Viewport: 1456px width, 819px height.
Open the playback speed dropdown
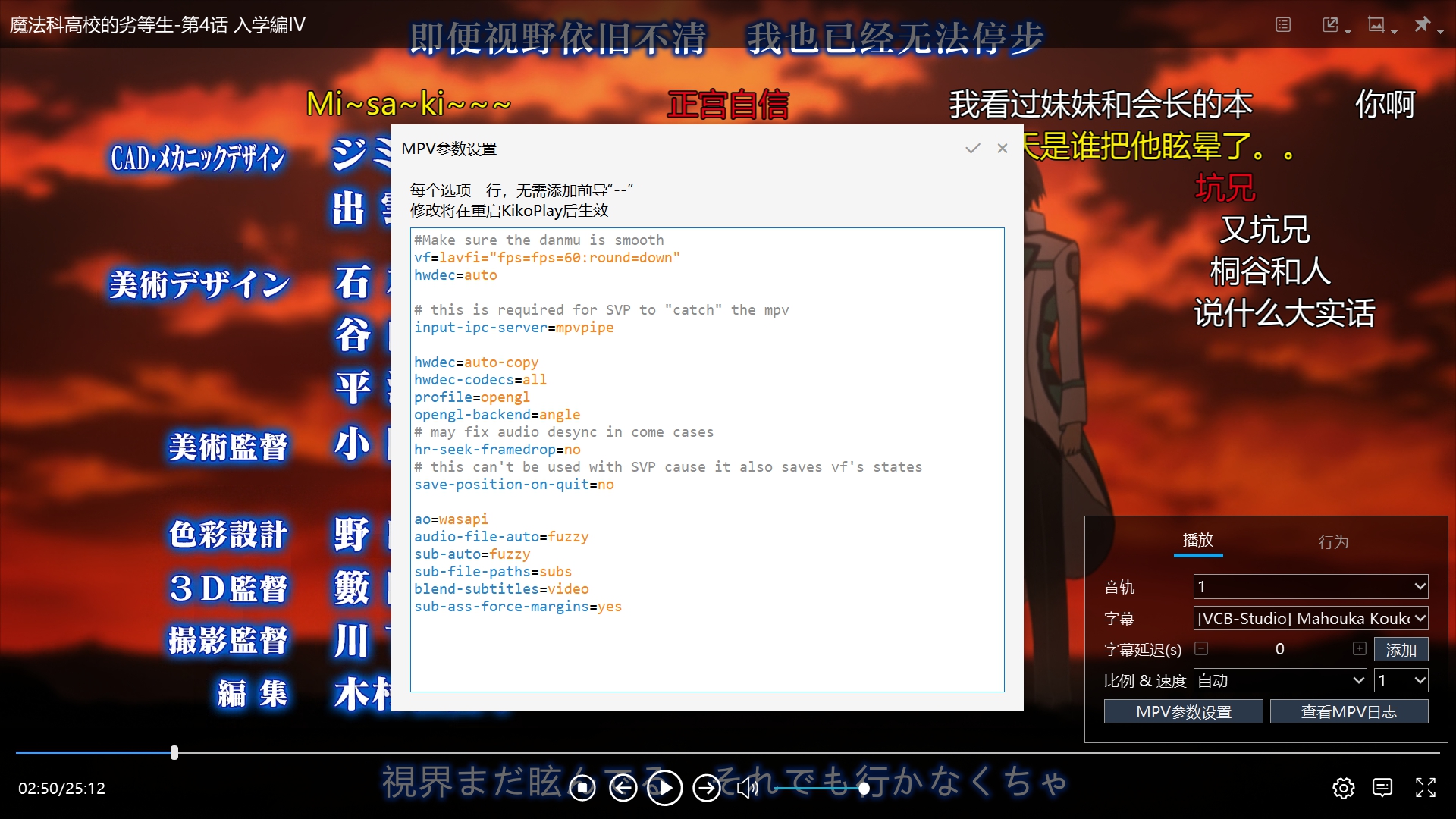(x=1401, y=681)
